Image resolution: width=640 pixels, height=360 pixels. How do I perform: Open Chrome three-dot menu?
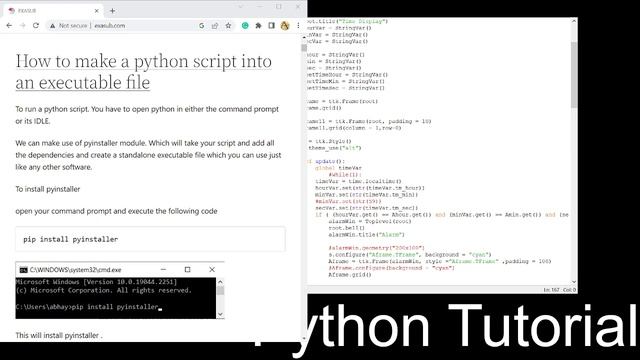(298, 25)
